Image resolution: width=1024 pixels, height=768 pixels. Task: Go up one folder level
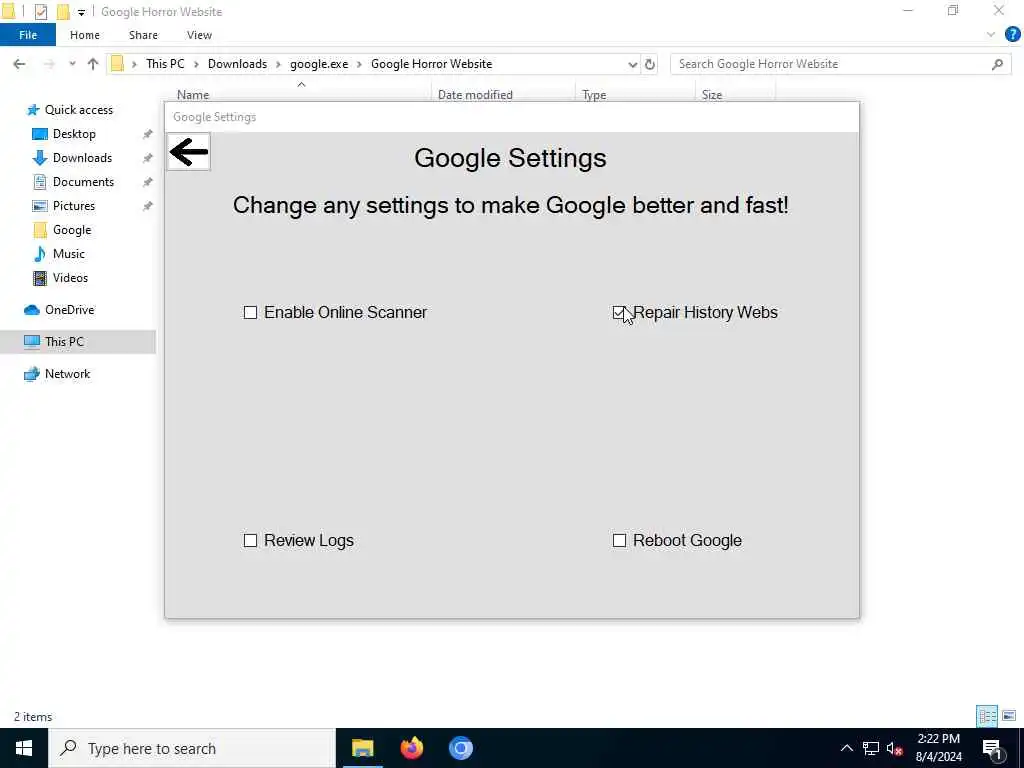[93, 64]
